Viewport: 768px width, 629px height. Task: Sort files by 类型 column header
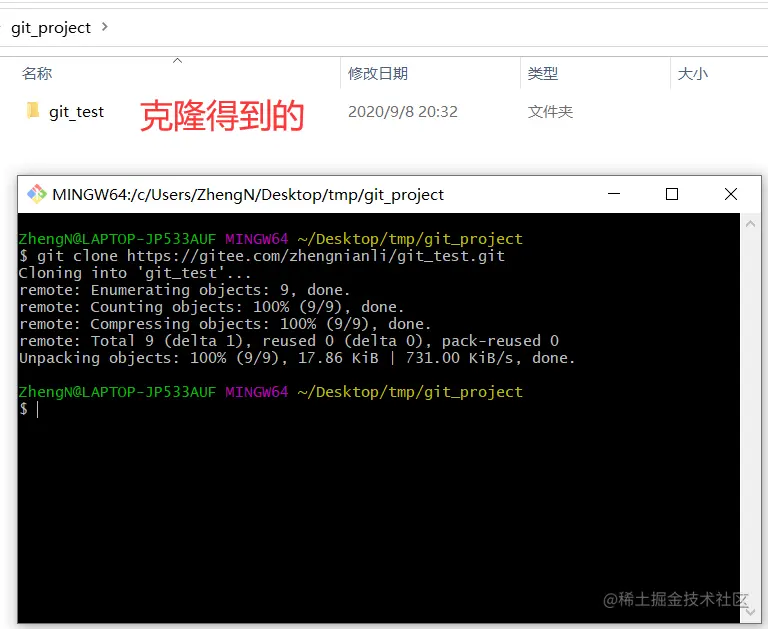542,73
